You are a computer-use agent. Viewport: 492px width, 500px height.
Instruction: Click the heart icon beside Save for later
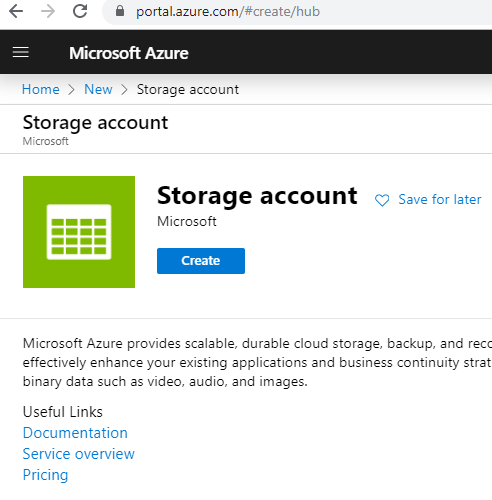(382, 200)
